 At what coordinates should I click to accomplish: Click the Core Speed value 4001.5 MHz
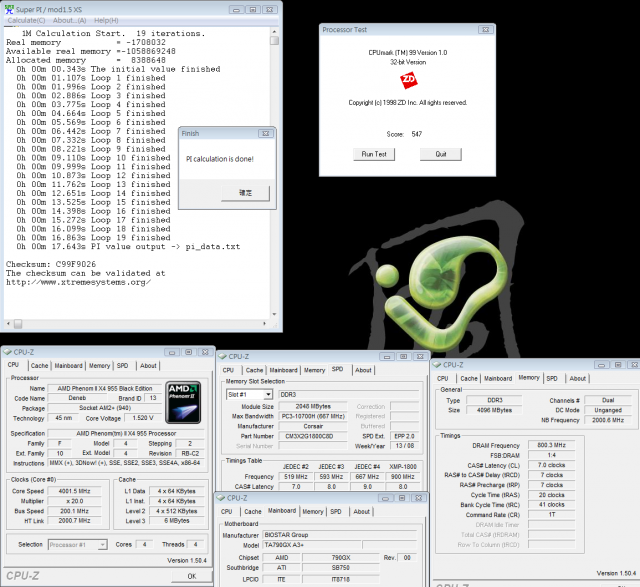coord(74,491)
